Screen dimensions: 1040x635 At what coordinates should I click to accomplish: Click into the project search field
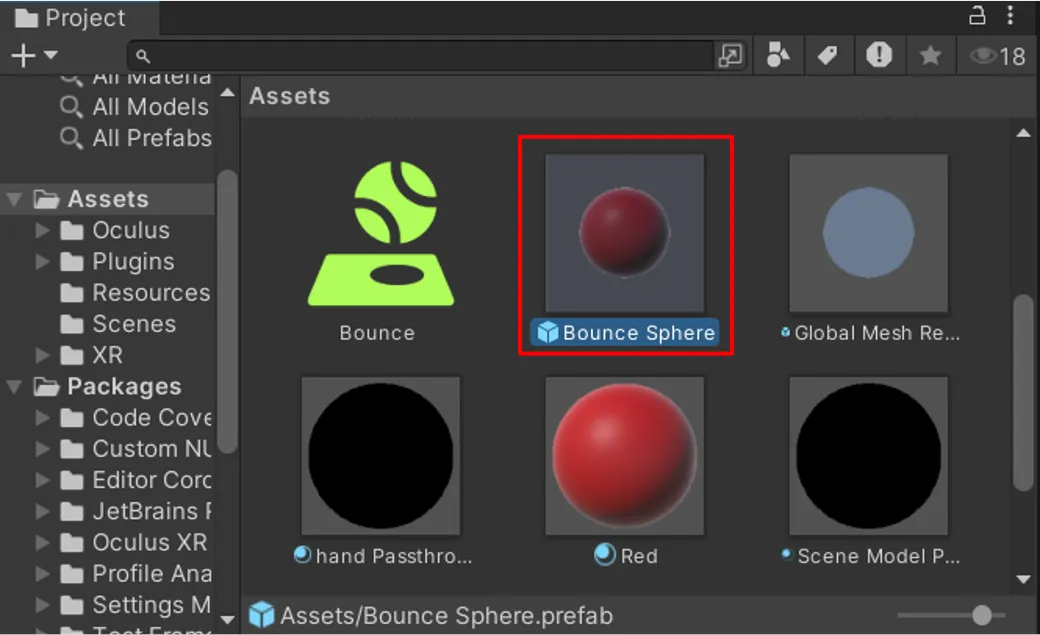(x=430, y=56)
